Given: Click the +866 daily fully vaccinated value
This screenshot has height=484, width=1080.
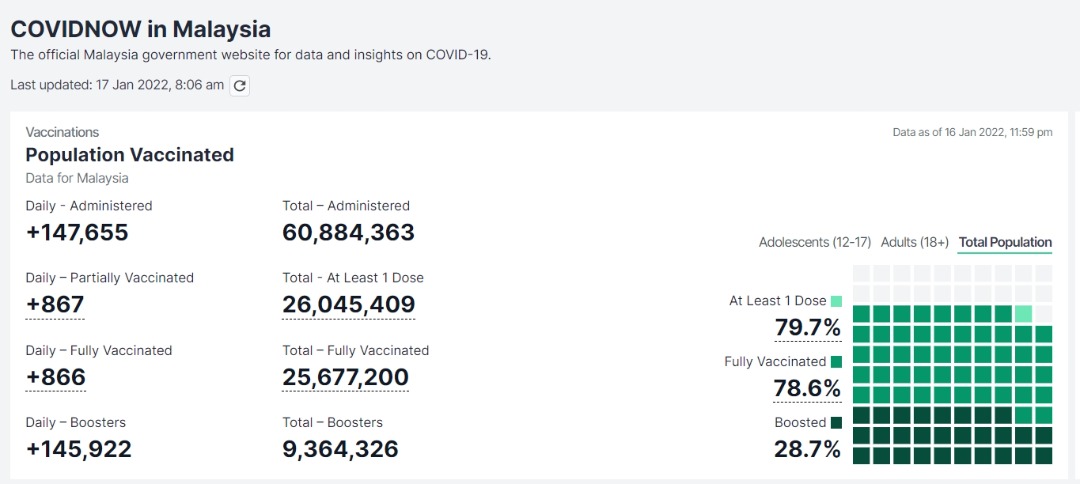Looking at the screenshot, I should 55,377.
